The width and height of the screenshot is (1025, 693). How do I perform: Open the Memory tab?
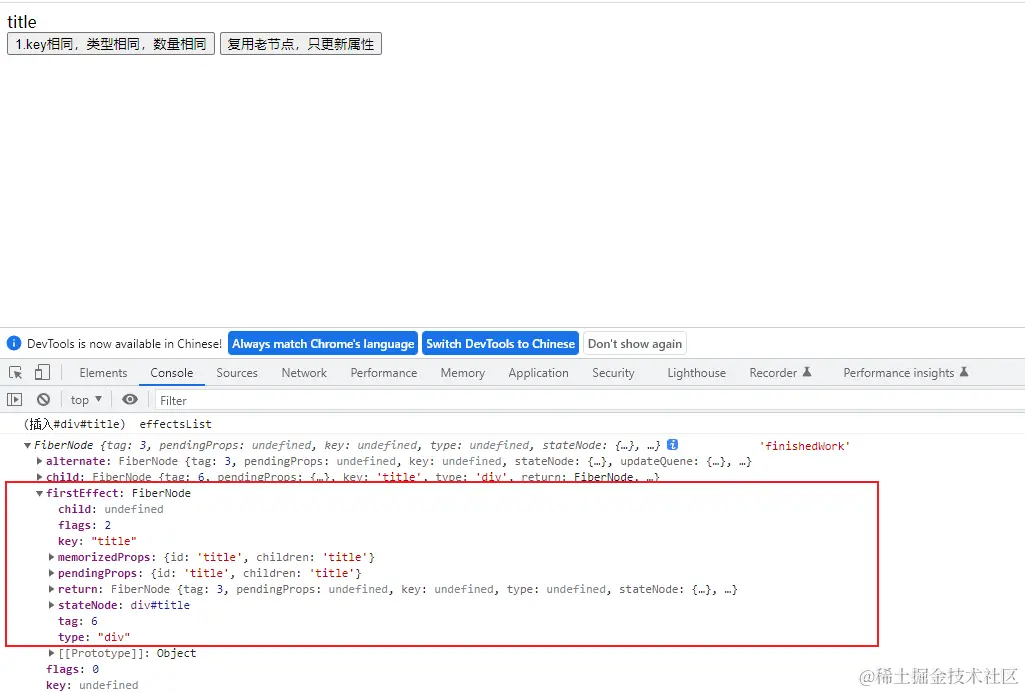pyautogui.click(x=463, y=373)
